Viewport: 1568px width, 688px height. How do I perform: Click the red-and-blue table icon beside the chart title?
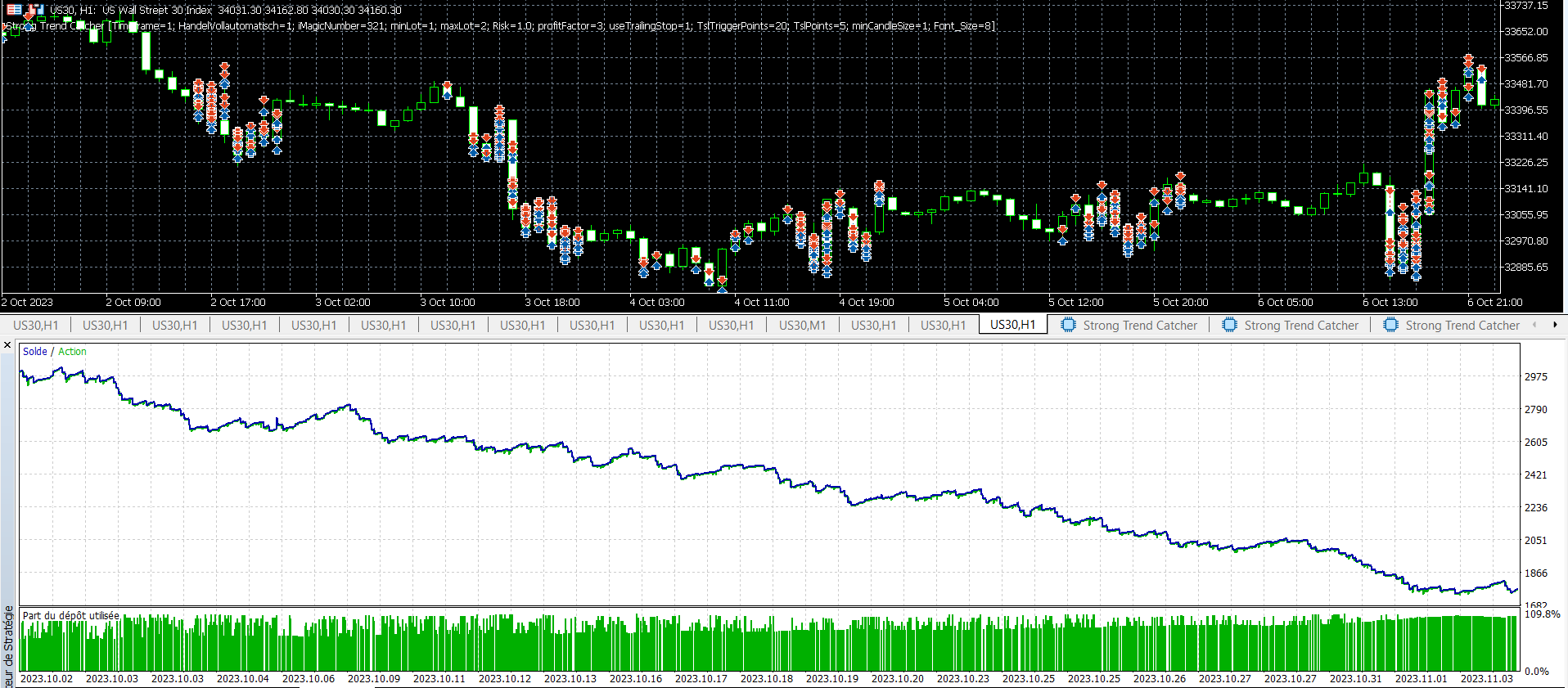click(x=14, y=10)
